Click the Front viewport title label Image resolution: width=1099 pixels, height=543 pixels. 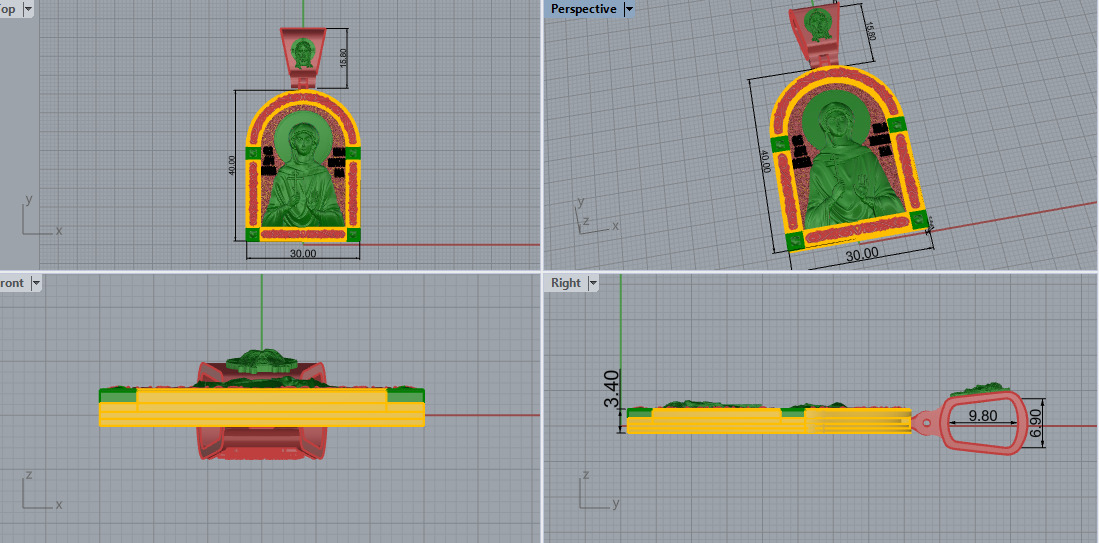point(12,283)
